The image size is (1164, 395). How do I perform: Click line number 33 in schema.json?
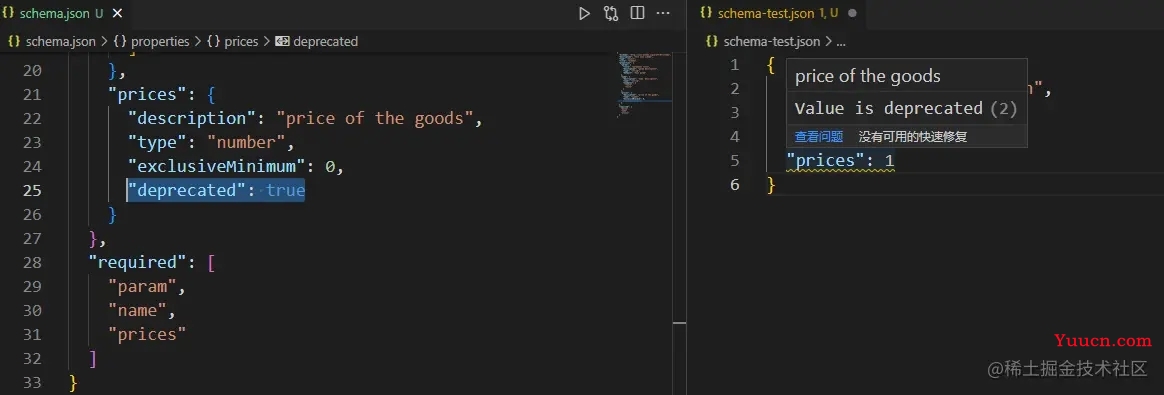(x=32, y=382)
